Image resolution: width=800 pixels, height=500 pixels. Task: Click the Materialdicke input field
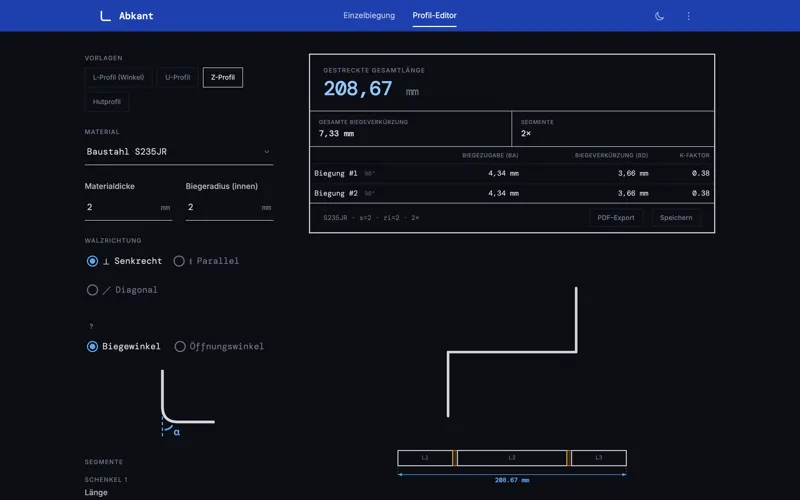[120, 207]
